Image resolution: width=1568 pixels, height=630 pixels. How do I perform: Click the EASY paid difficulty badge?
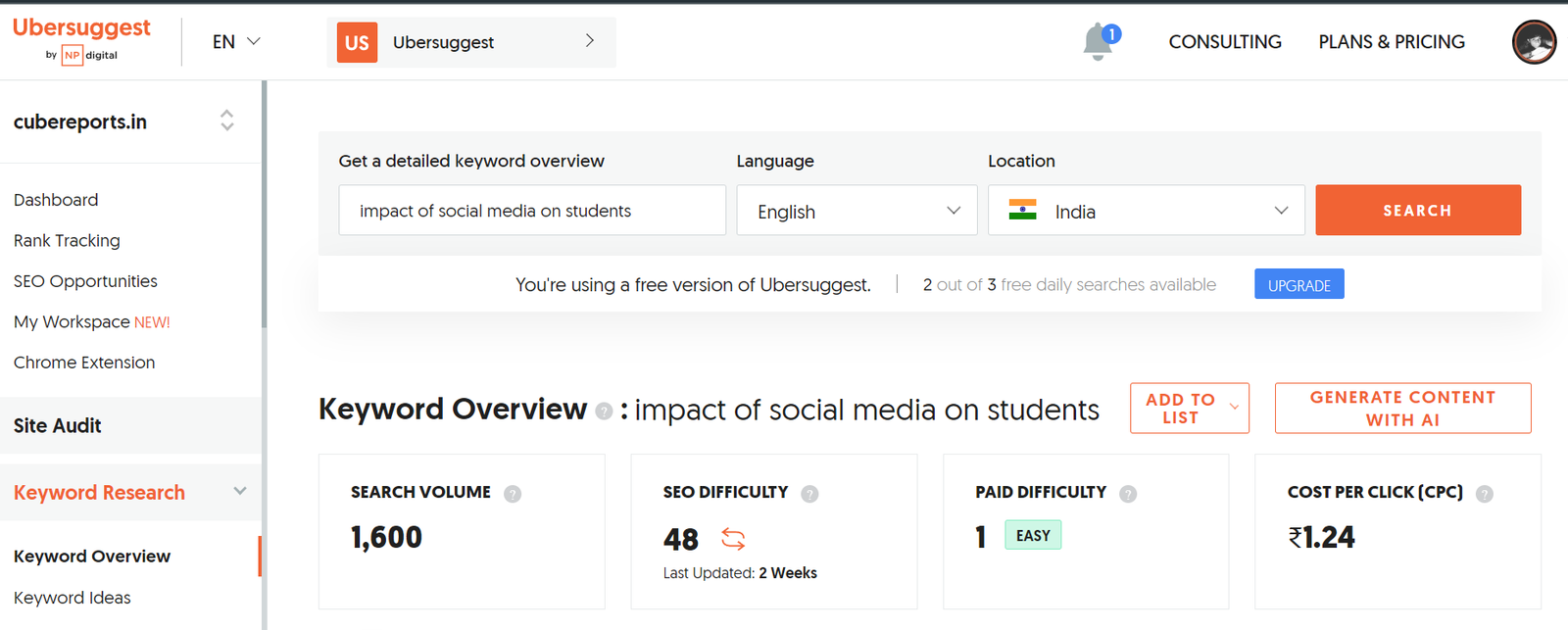1033,535
